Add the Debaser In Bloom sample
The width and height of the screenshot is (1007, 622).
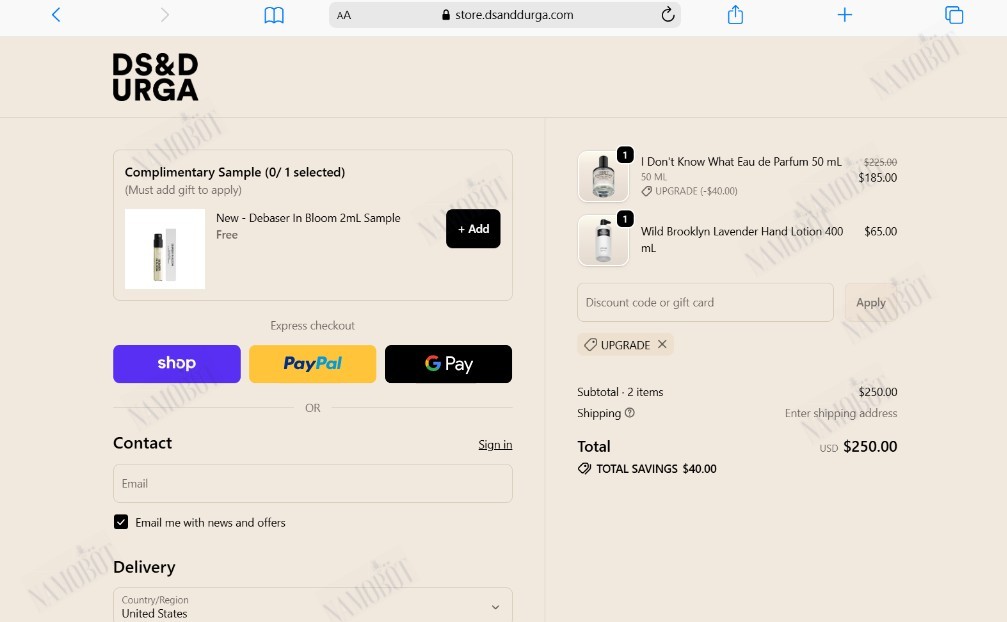(473, 229)
